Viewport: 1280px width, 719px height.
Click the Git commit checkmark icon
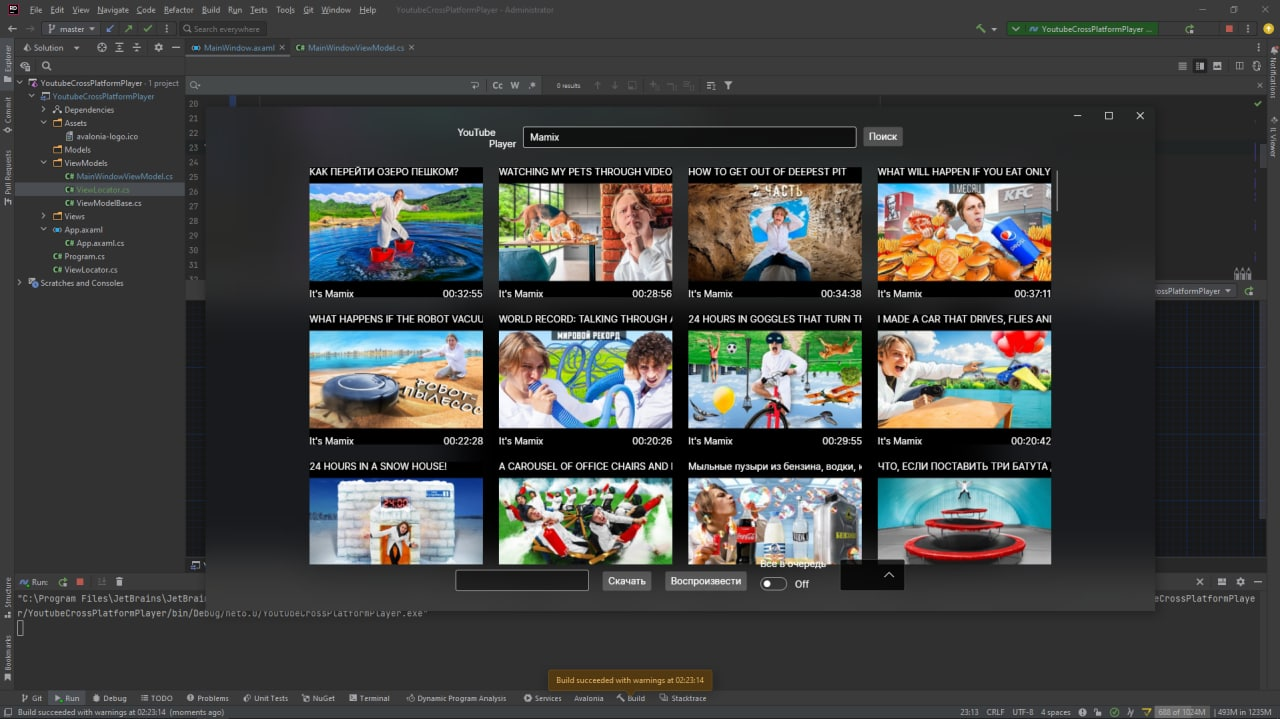point(147,29)
